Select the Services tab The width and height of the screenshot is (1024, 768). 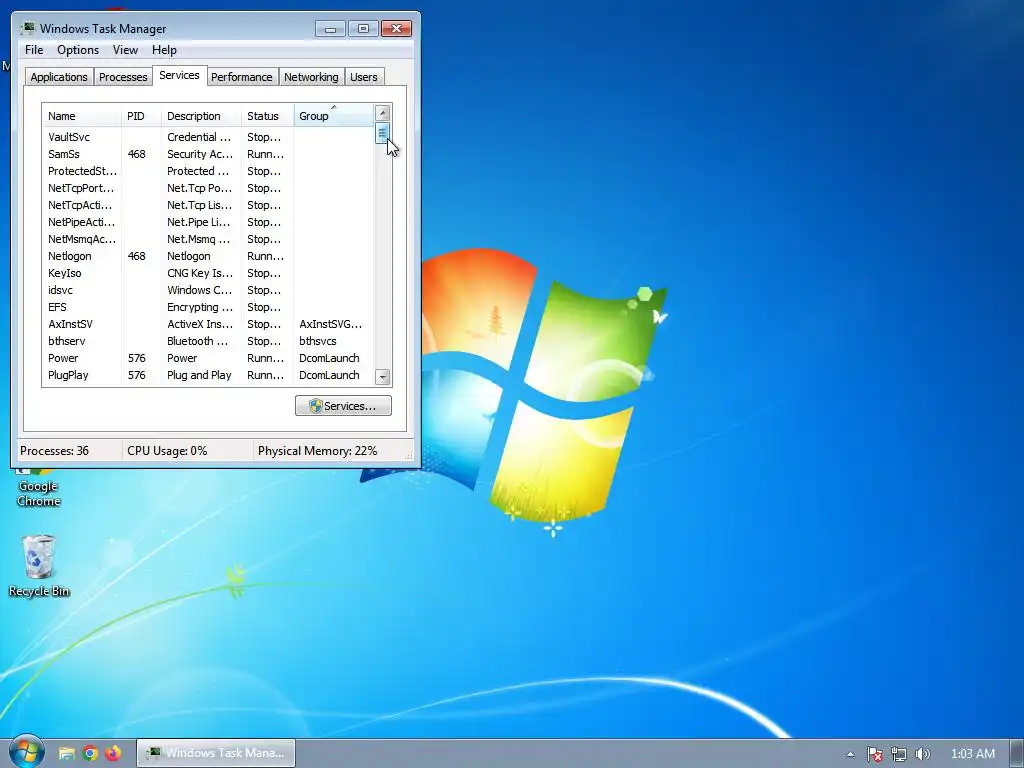179,75
